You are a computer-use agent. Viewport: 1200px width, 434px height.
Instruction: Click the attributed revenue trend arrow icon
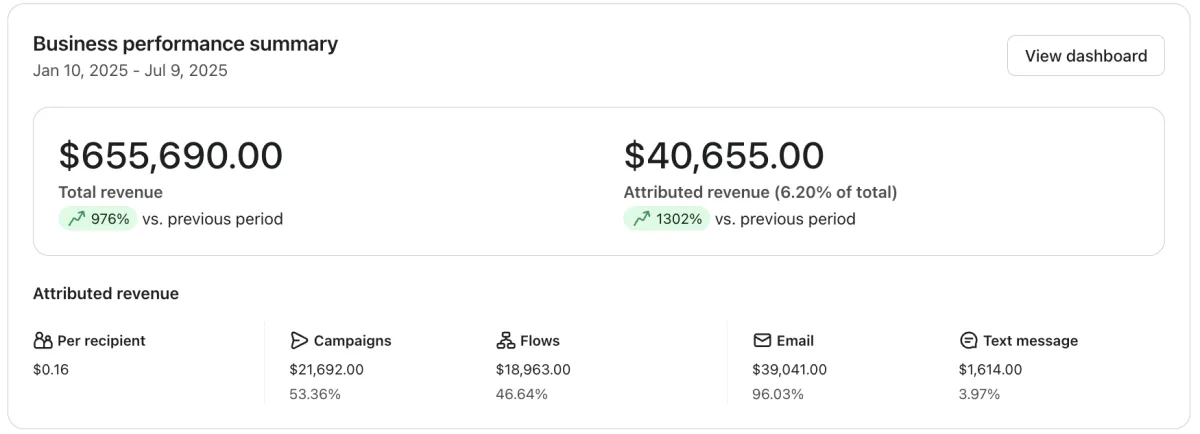click(641, 219)
